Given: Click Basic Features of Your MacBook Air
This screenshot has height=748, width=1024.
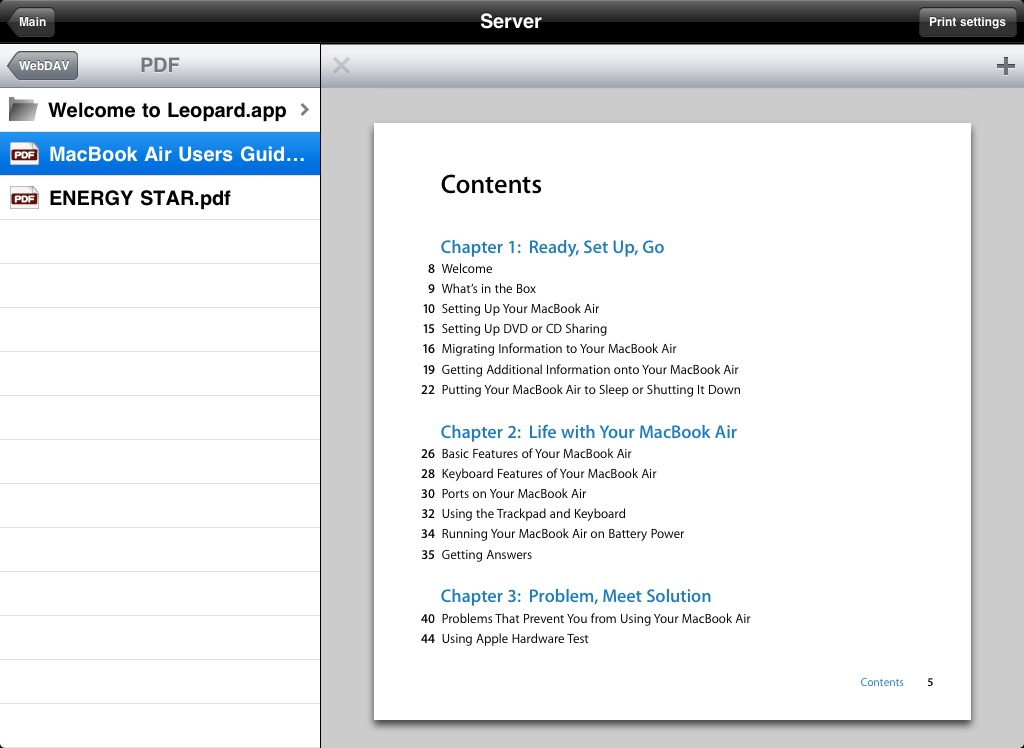Looking at the screenshot, I should (536, 453).
